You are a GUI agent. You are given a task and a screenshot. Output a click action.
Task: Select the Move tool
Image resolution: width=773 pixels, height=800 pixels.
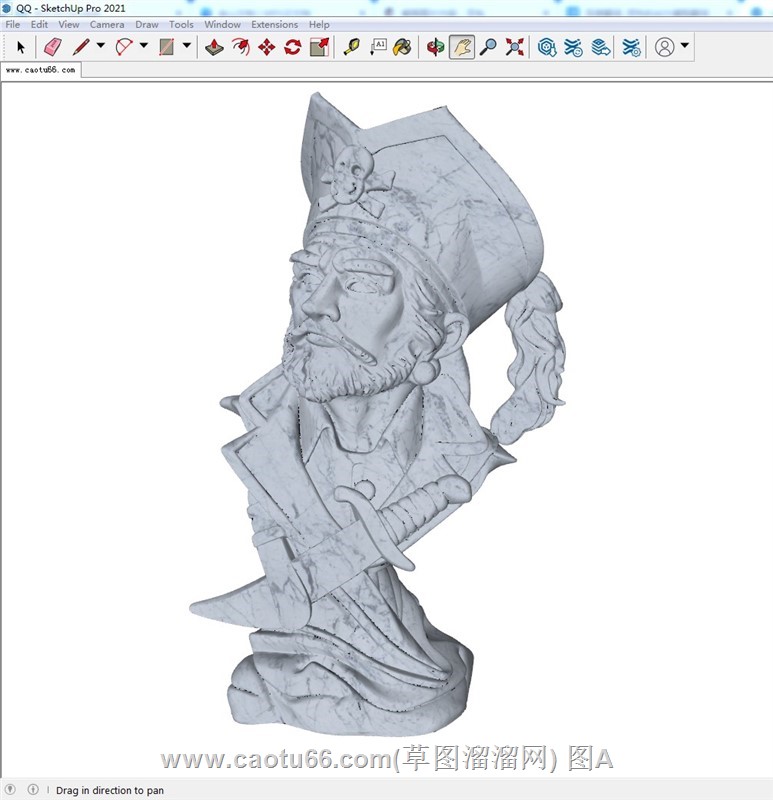click(x=267, y=47)
